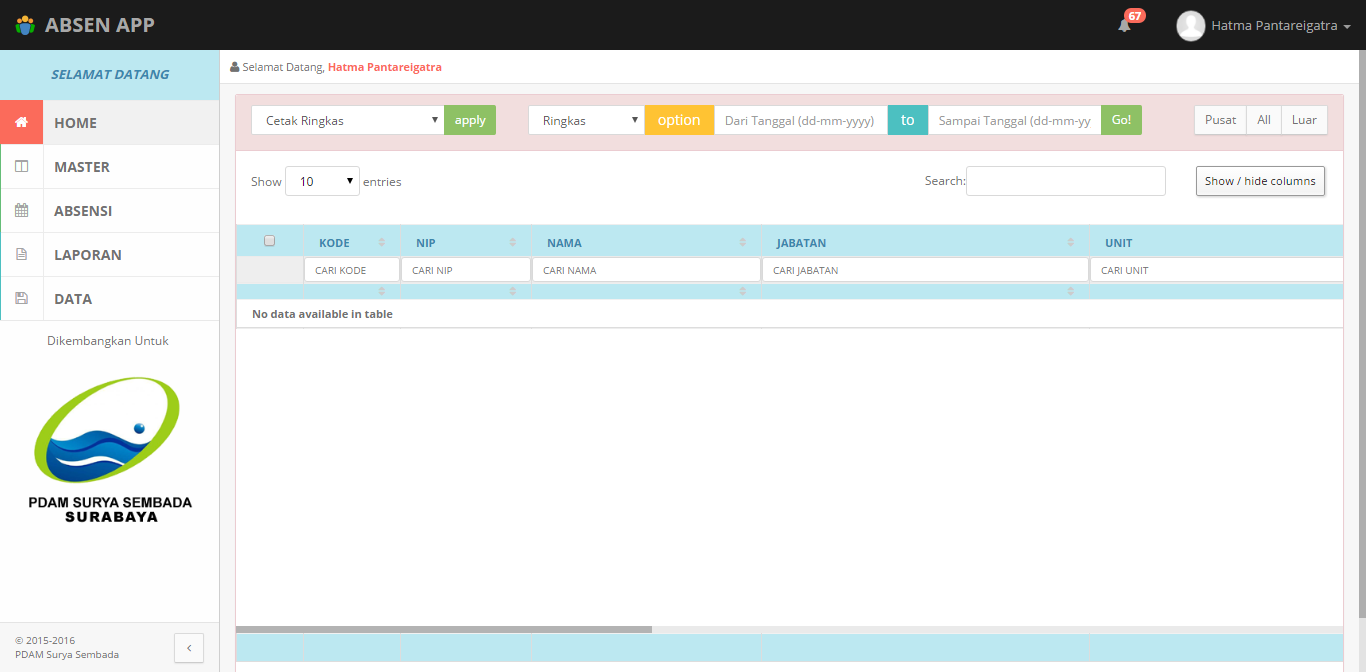
Task: Click the Home house icon in sidebar
Action: 21,123
